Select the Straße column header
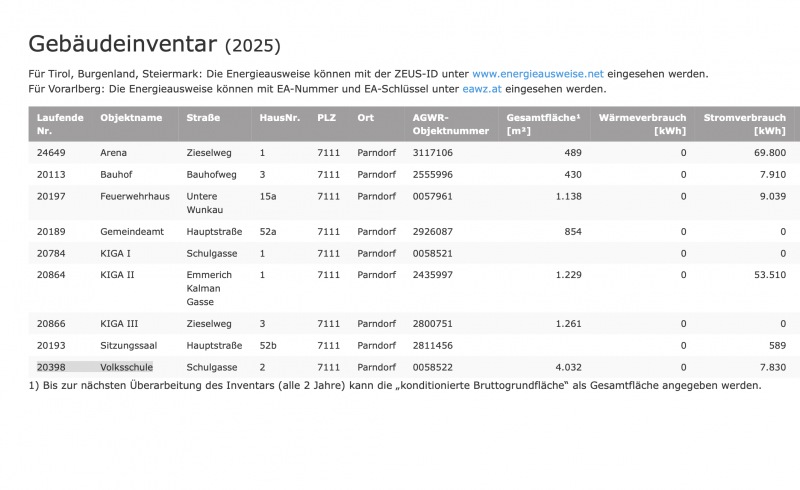 click(x=203, y=118)
